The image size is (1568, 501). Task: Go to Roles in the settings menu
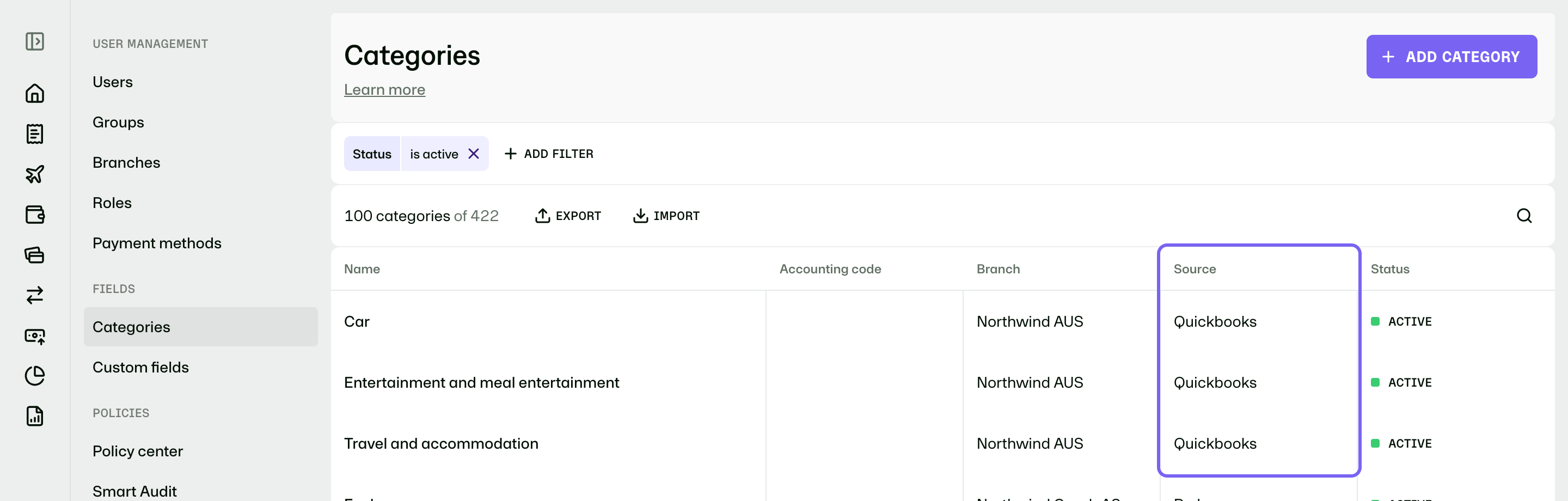click(x=112, y=203)
